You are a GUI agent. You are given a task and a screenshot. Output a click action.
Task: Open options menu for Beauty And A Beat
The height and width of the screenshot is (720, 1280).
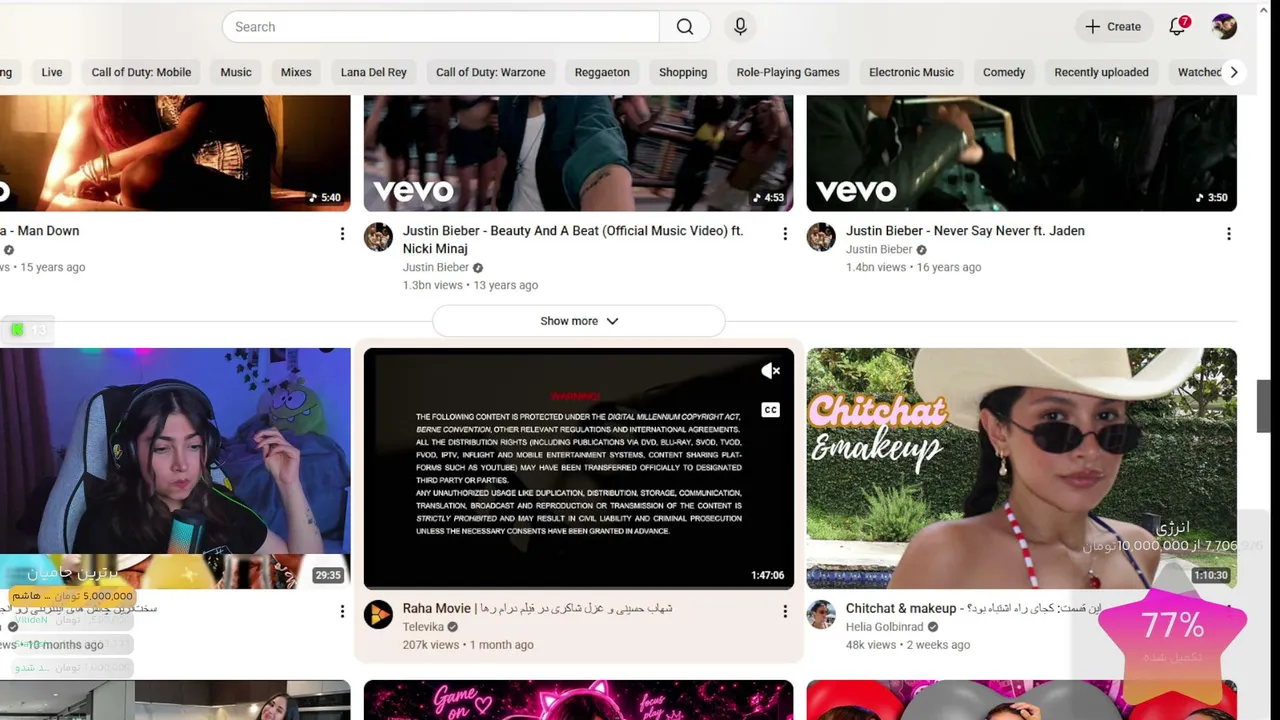click(x=785, y=234)
